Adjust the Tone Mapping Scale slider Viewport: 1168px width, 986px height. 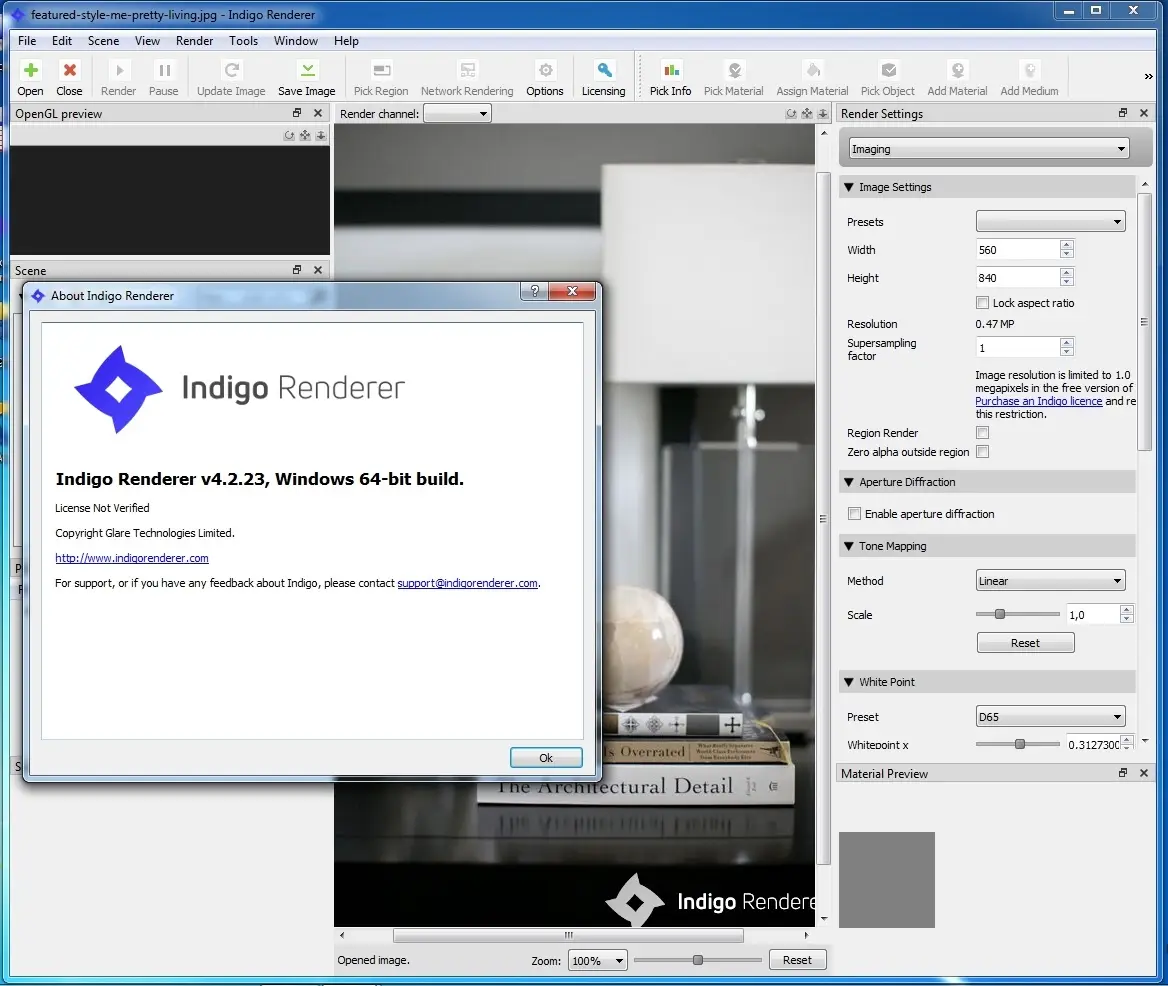(x=1018, y=614)
